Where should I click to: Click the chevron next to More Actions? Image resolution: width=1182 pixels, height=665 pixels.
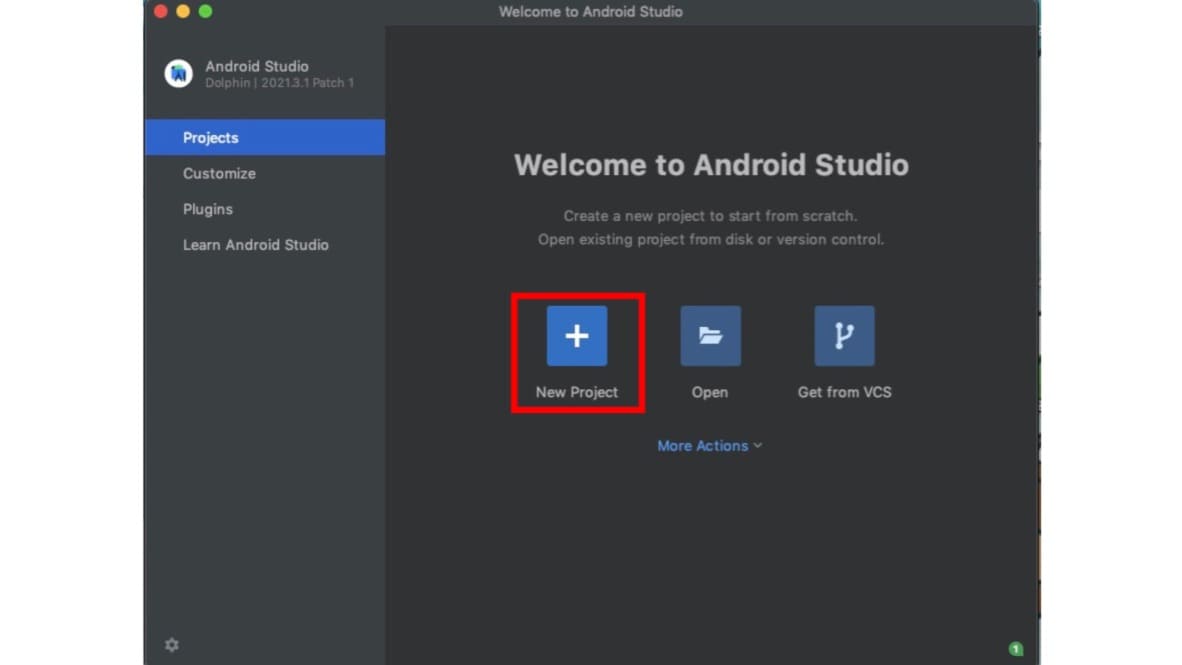coord(757,445)
